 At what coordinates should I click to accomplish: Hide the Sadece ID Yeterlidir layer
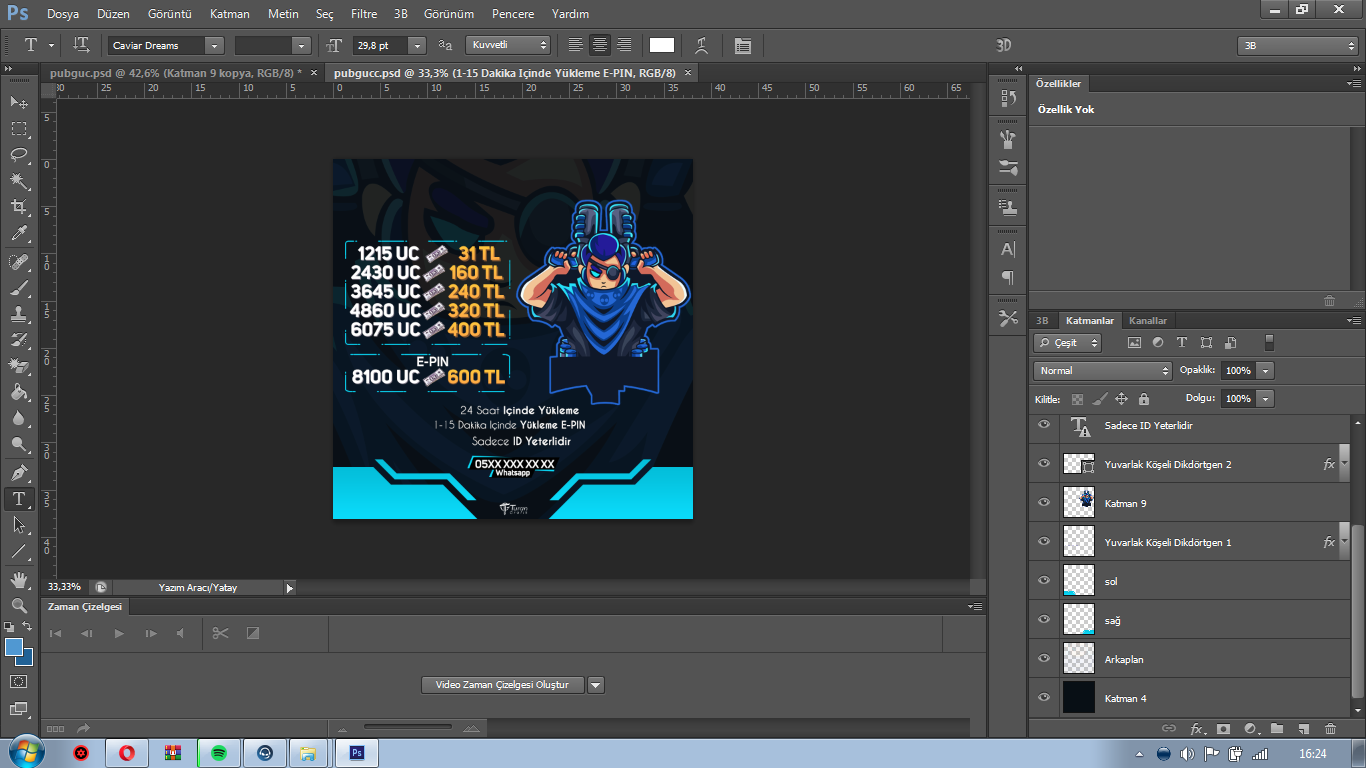coord(1044,425)
